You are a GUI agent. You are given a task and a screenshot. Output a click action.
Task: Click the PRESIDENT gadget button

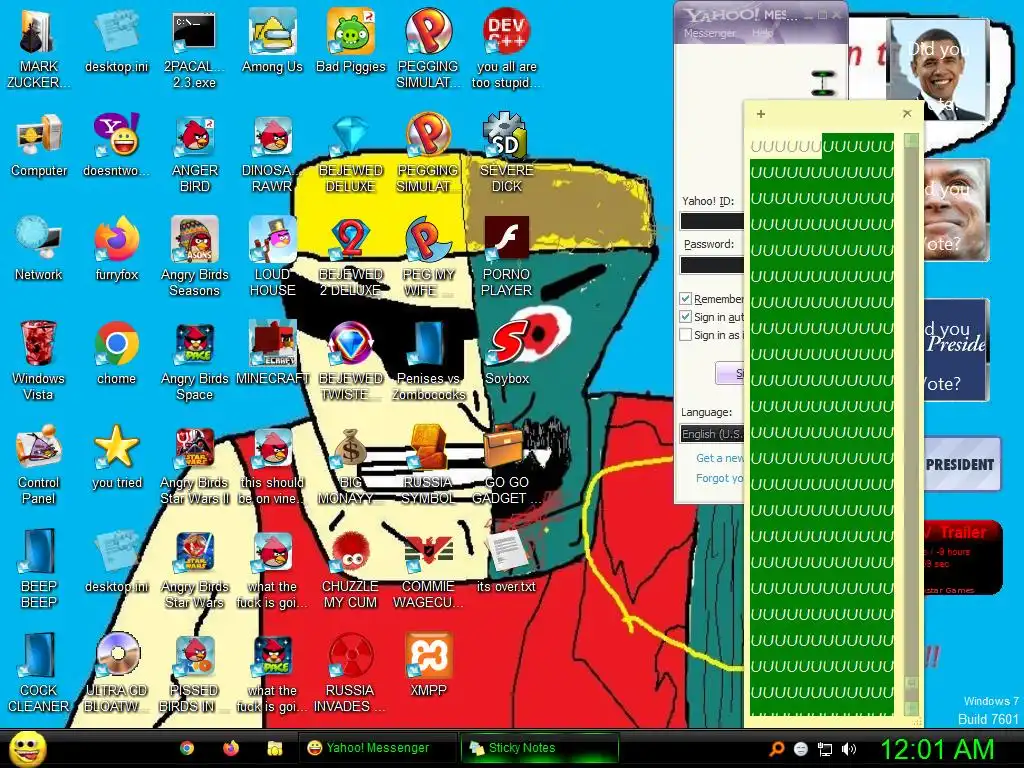962,464
